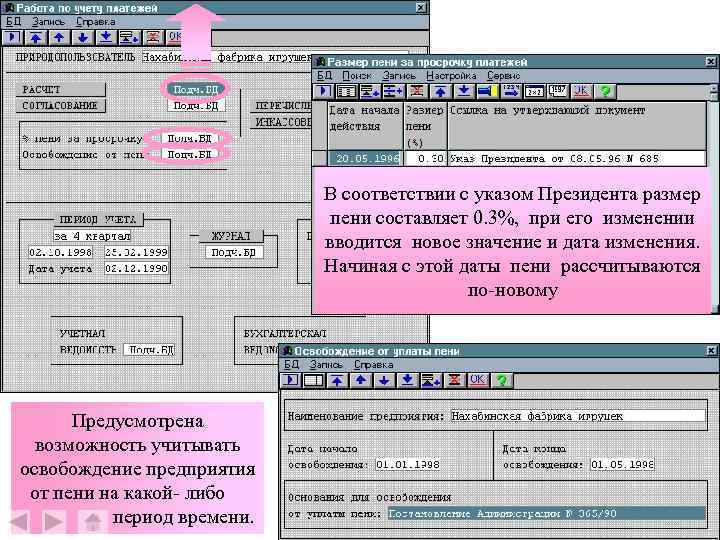This screenshot has height=540, width=720.
Task: Open green help icon in the exemption toolbar
Action: [x=501, y=380]
